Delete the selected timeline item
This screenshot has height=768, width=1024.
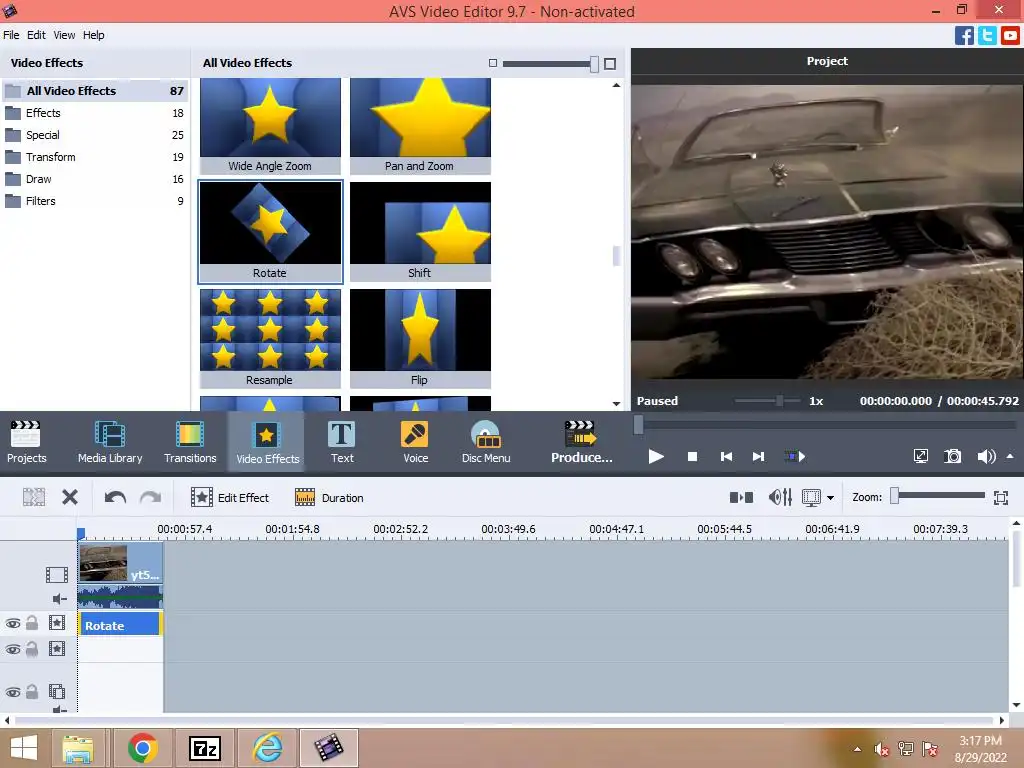70,498
